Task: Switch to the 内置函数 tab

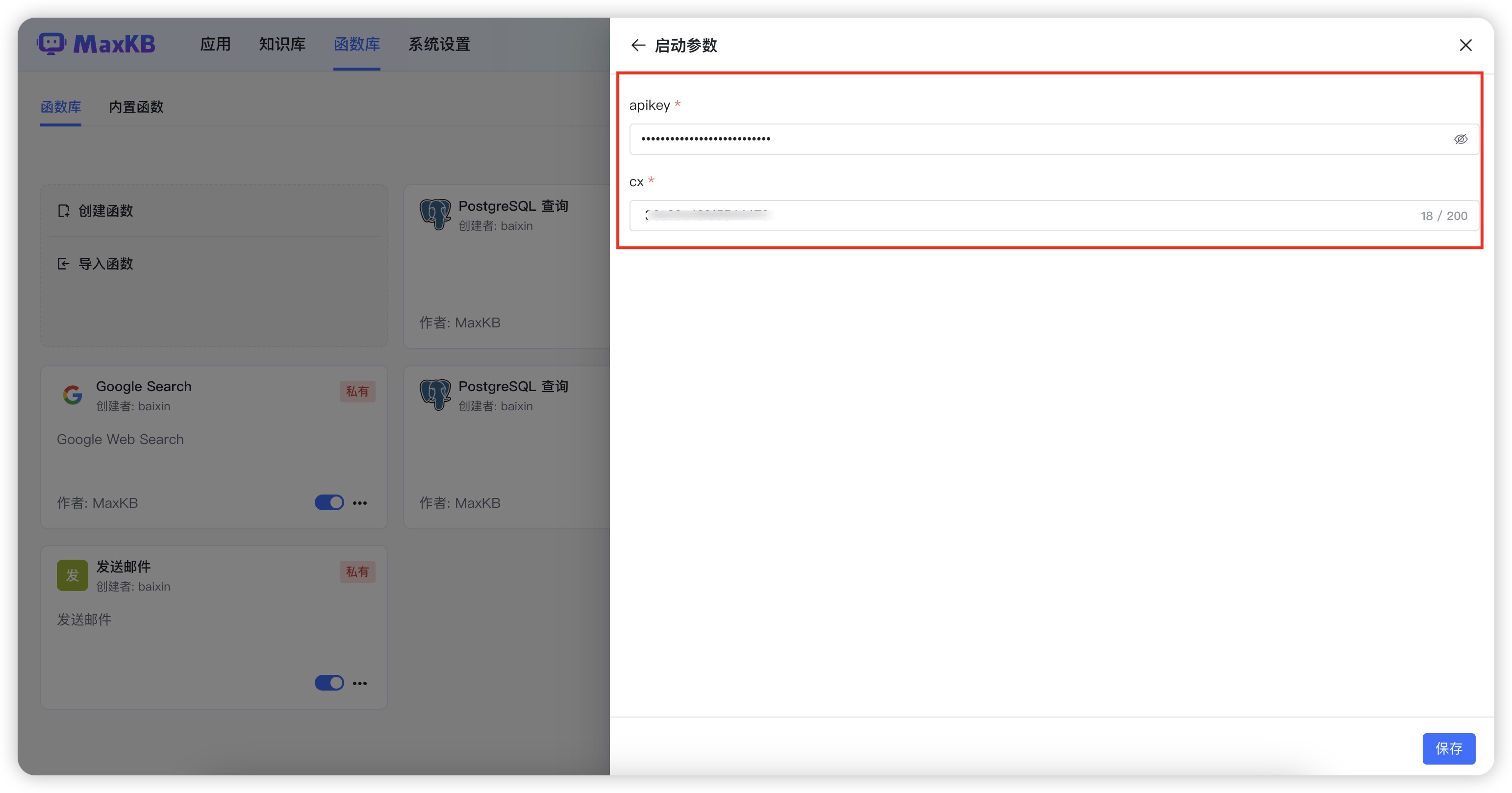Action: (x=136, y=107)
